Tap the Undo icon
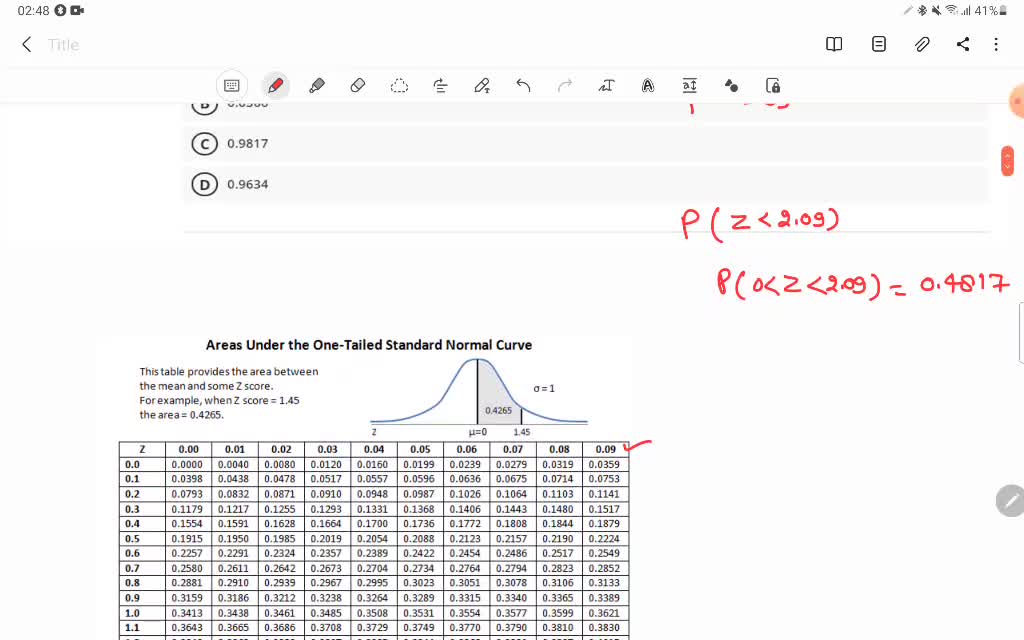1024x640 pixels. click(522, 86)
